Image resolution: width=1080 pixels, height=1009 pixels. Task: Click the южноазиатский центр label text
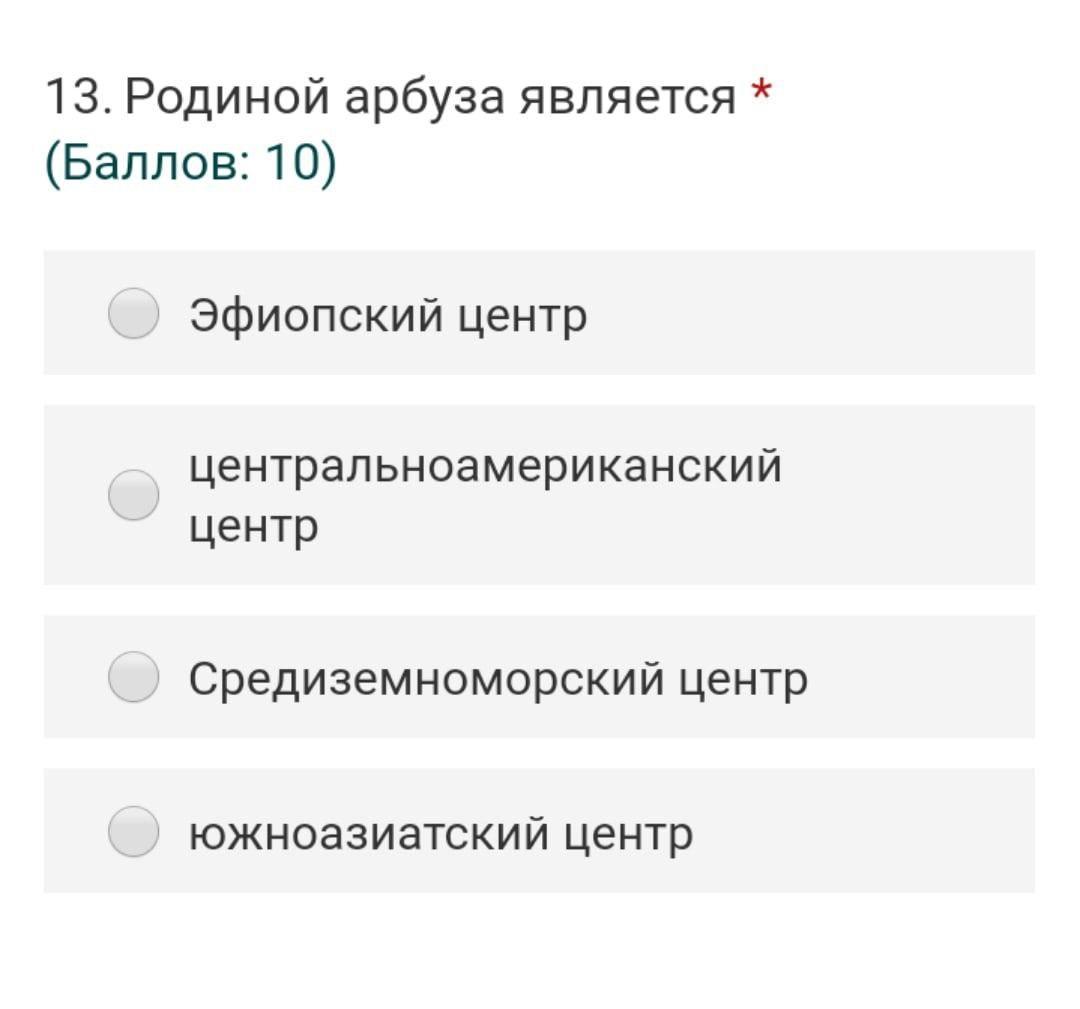pos(441,834)
